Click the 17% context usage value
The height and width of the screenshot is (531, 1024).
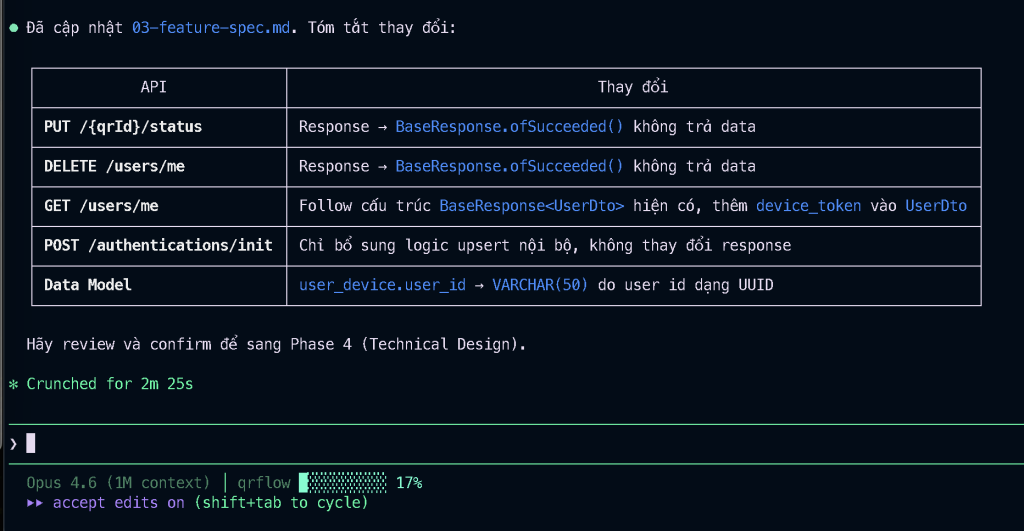(409, 483)
